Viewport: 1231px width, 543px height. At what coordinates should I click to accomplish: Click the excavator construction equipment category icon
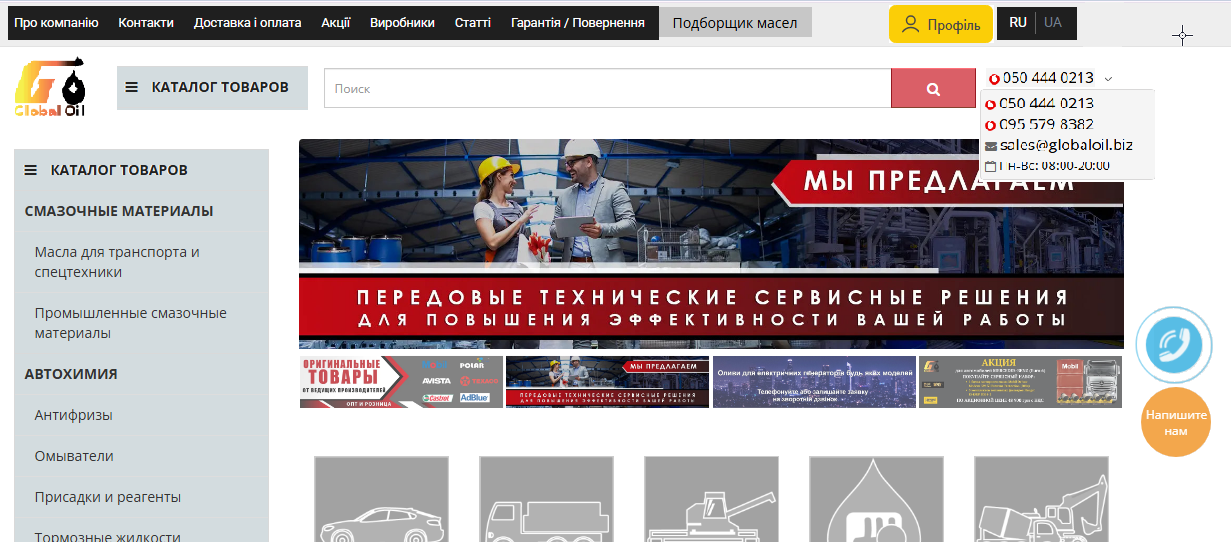pyautogui.click(x=1041, y=499)
